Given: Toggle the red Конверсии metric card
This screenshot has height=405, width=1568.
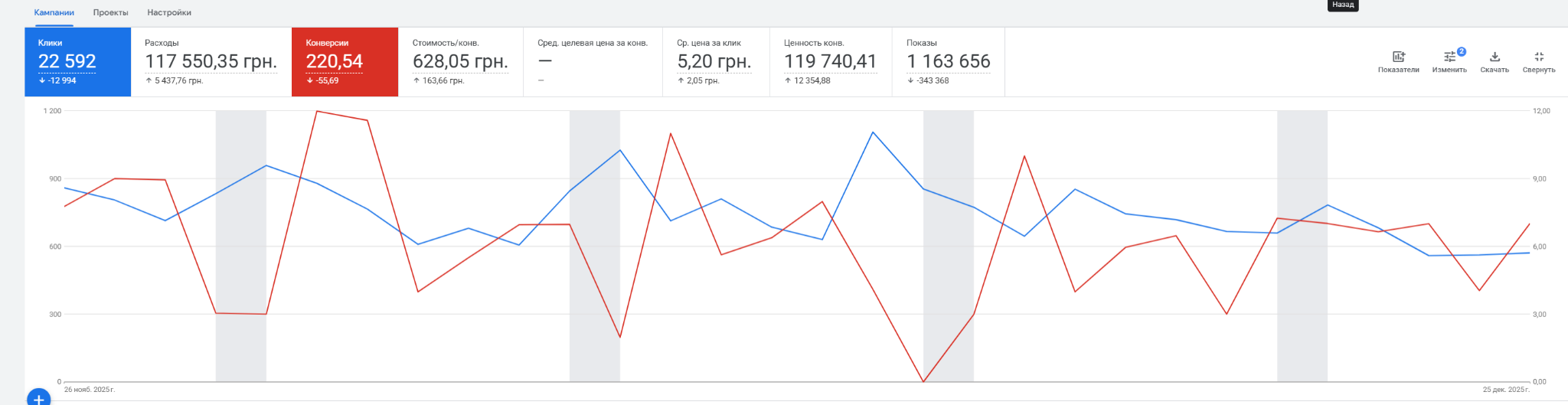Looking at the screenshot, I should click(x=345, y=62).
